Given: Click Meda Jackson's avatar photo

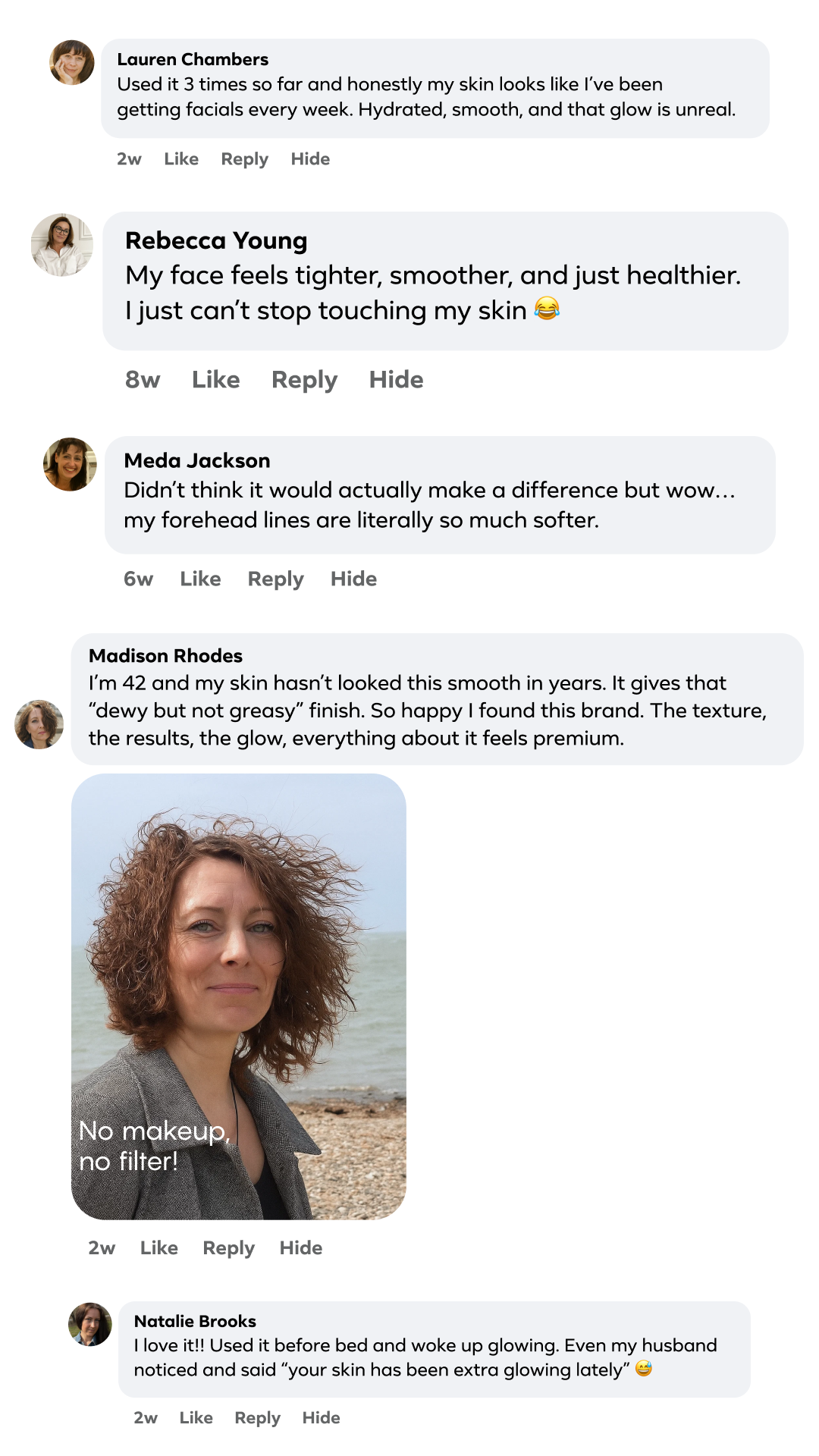Looking at the screenshot, I should (x=70, y=464).
